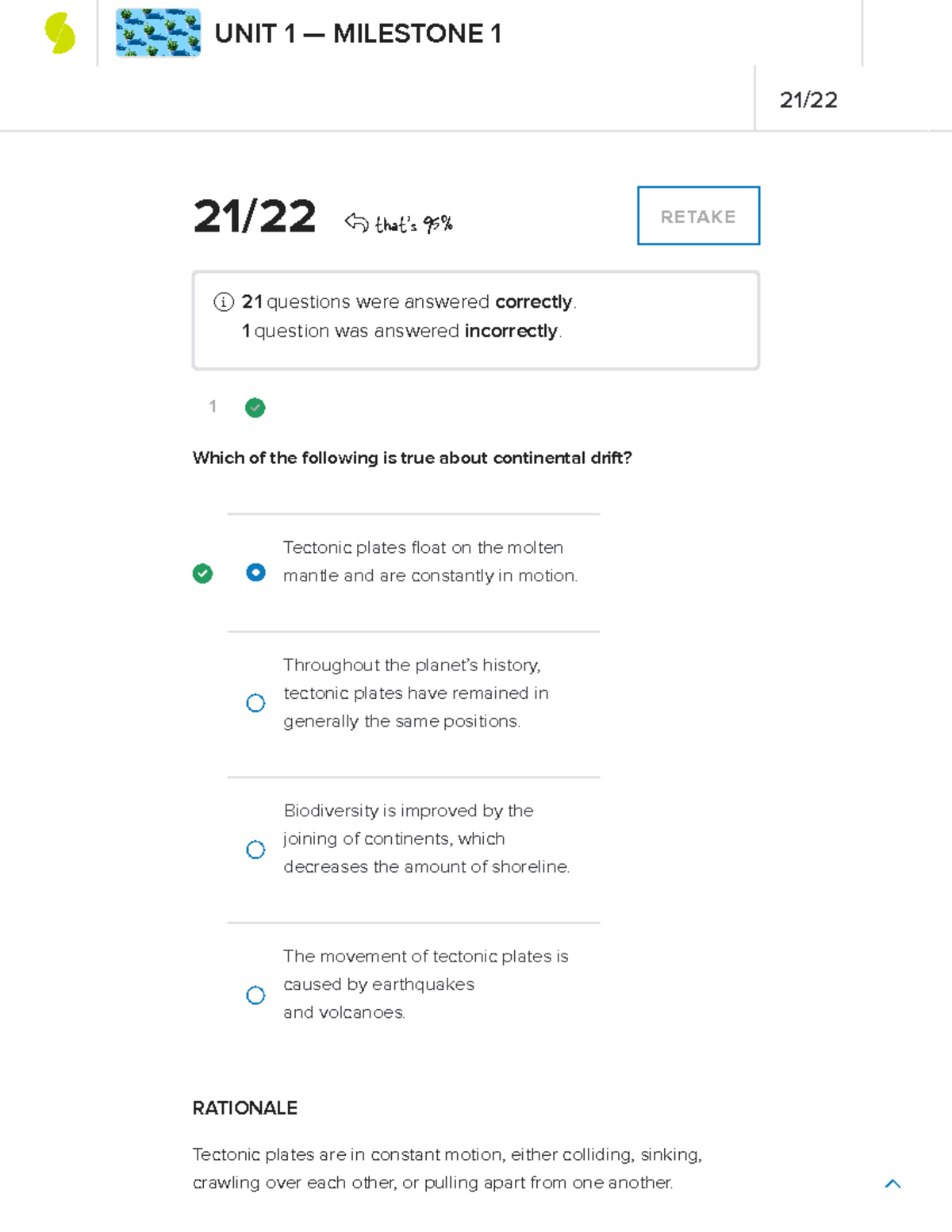Click the large 21/22 score heading
The width and height of the screenshot is (952, 1232).
(x=255, y=217)
